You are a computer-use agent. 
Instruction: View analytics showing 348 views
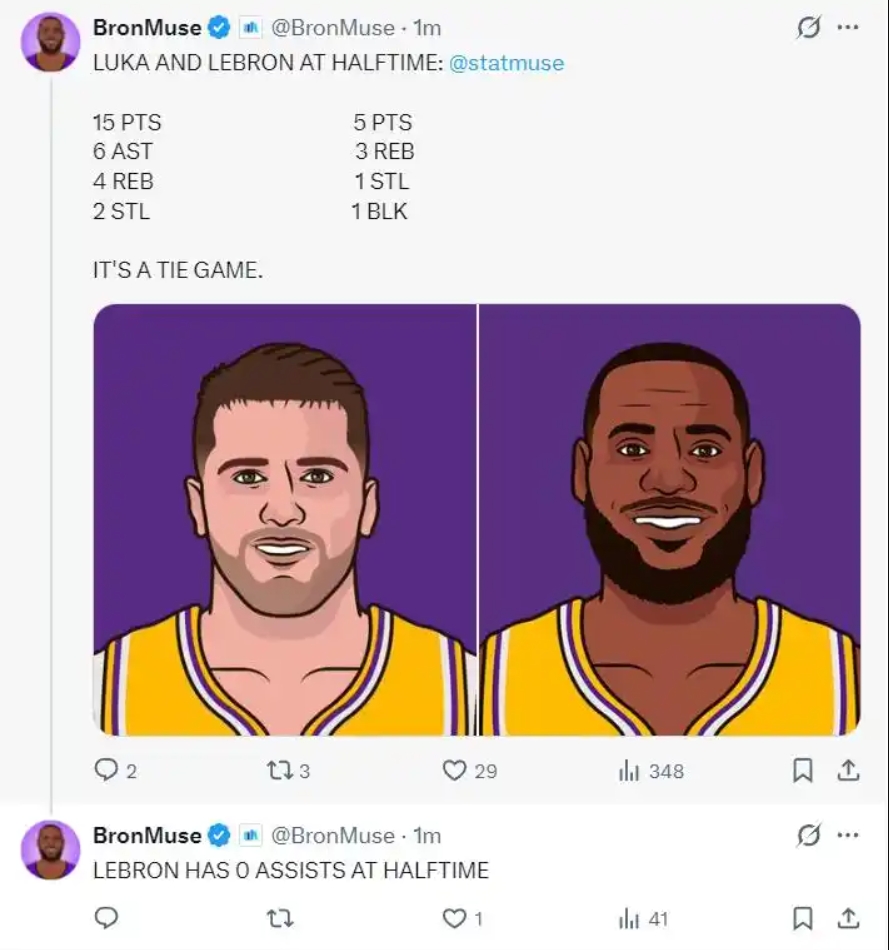point(629,770)
